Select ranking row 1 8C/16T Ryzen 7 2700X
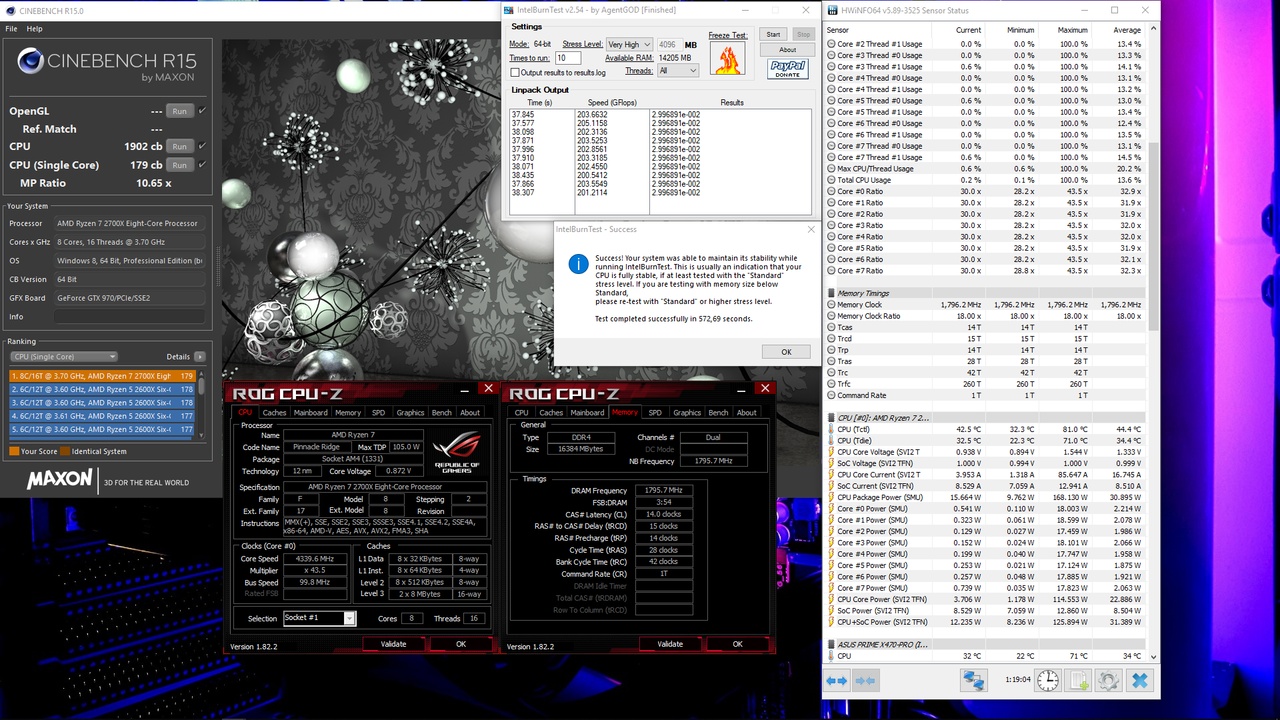The height and width of the screenshot is (720, 1280). point(102,376)
